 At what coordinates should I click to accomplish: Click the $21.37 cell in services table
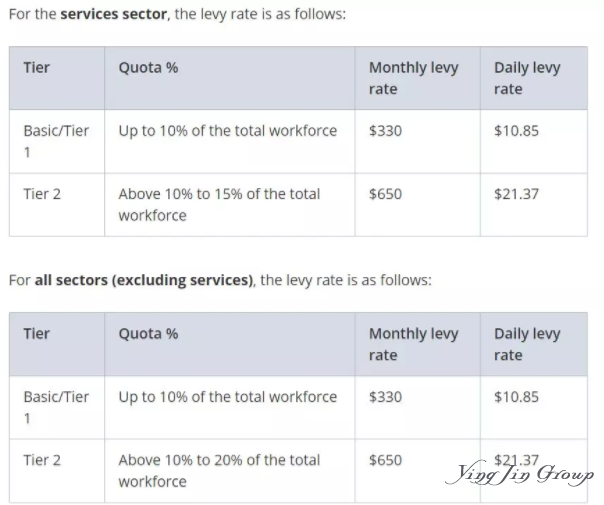(x=534, y=205)
